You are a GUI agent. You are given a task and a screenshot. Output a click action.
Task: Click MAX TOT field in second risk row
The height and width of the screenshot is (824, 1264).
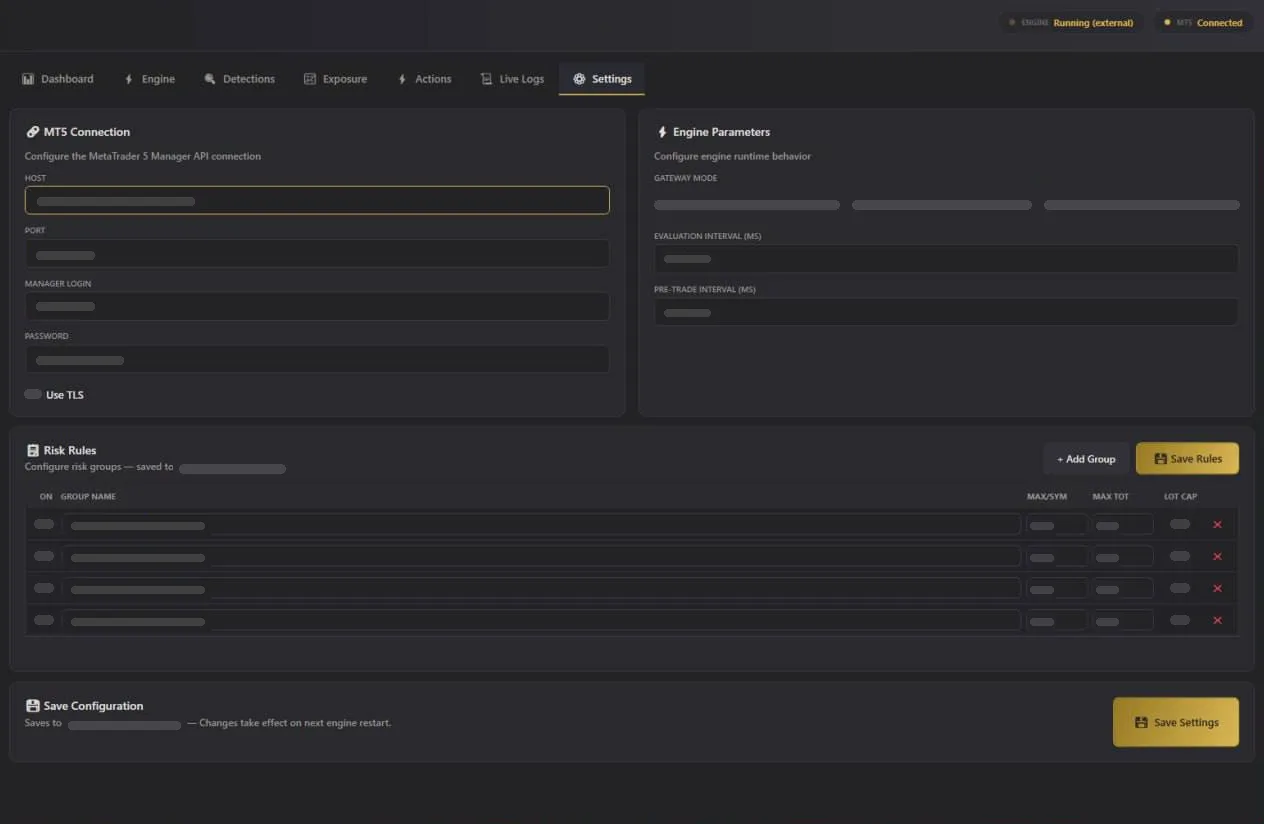pos(1123,556)
